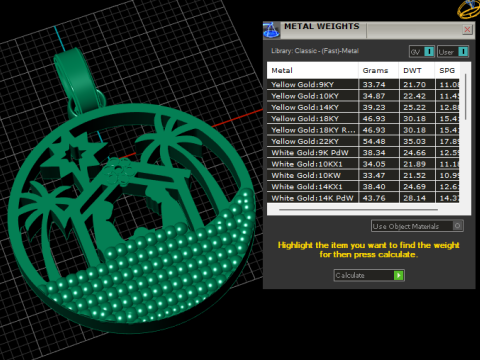Image resolution: width=480 pixels, height=360 pixels.
Task: Close the Metal Weights panel
Action: 467,30
